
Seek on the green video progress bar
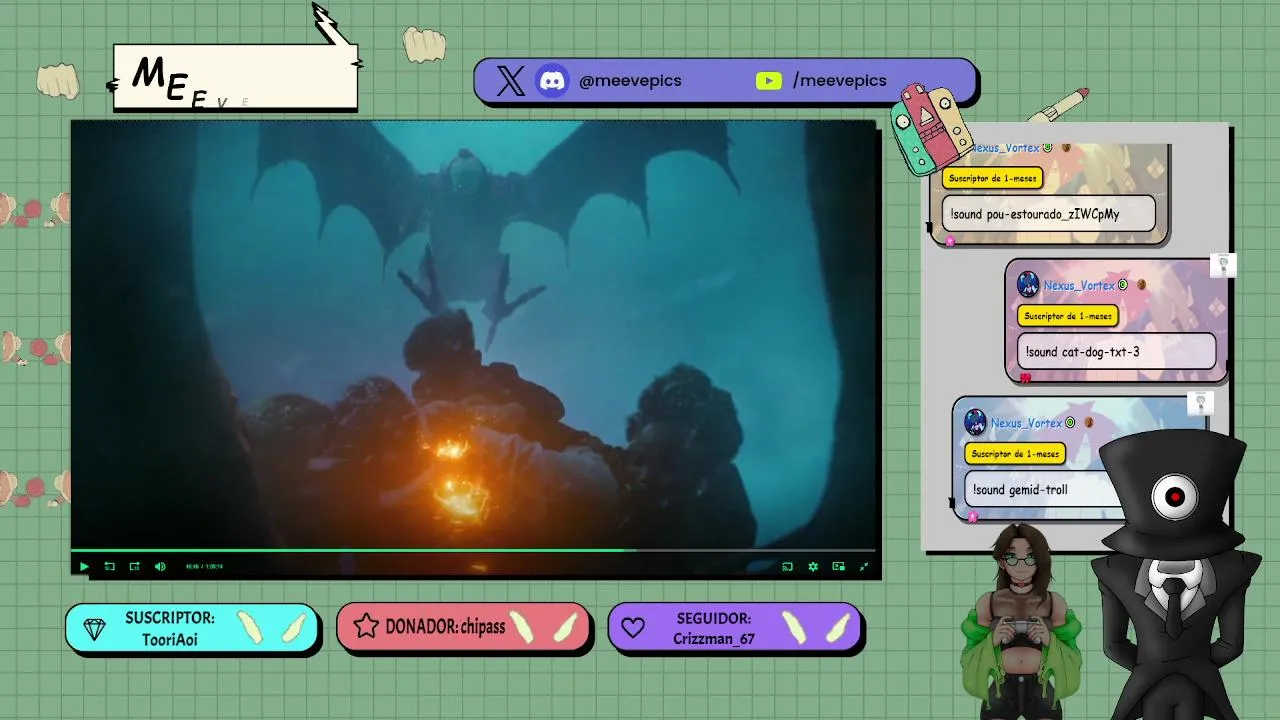click(x=473, y=550)
